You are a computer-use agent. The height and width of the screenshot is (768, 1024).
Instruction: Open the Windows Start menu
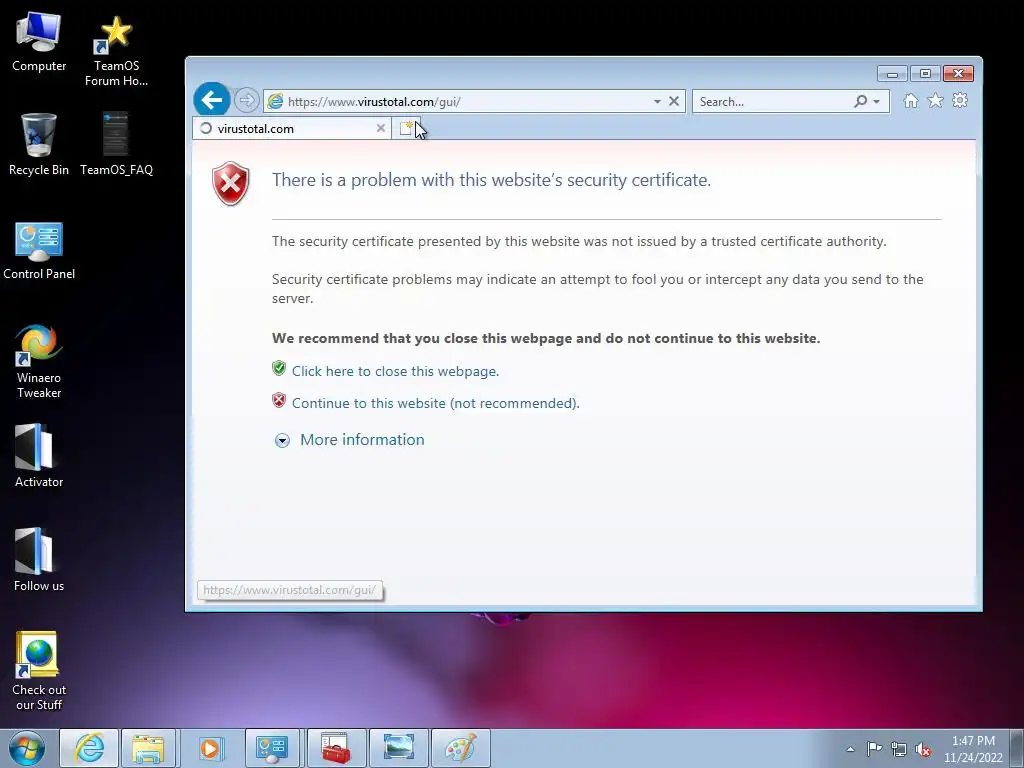[27, 748]
